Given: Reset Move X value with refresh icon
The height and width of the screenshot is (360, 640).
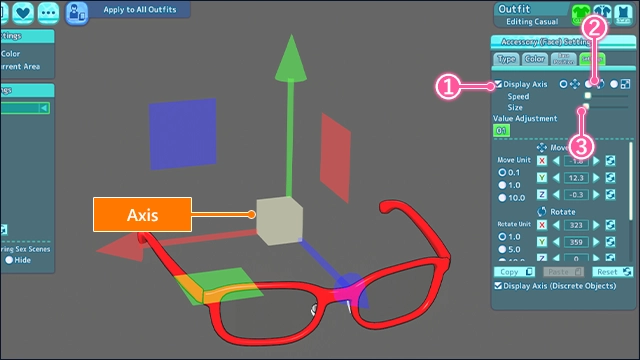Looking at the screenshot, I should (x=610, y=160).
